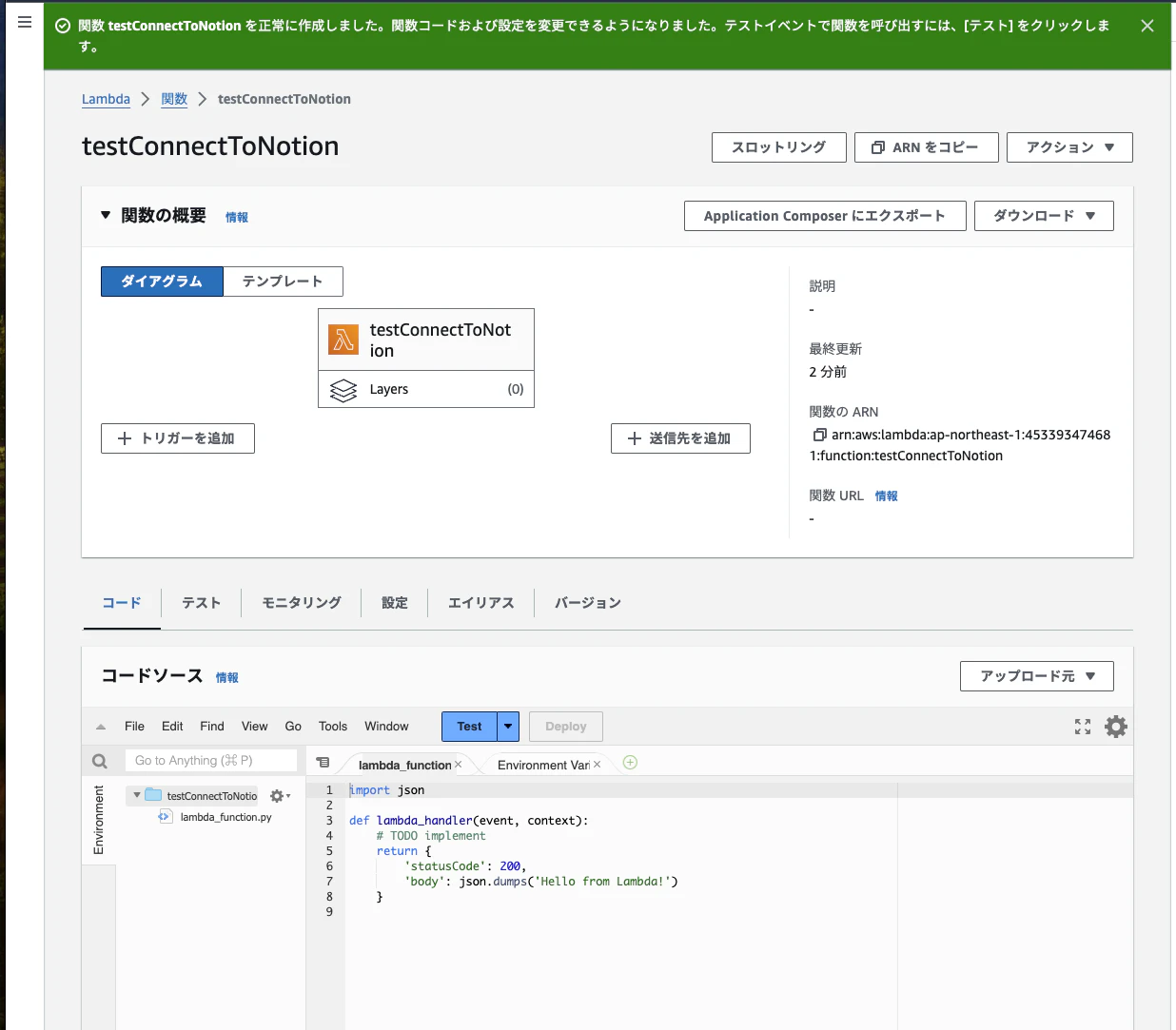Viewport: 1176px width, 1030px height.
Task: Click the Lambda function icon in diagram
Action: (x=343, y=340)
